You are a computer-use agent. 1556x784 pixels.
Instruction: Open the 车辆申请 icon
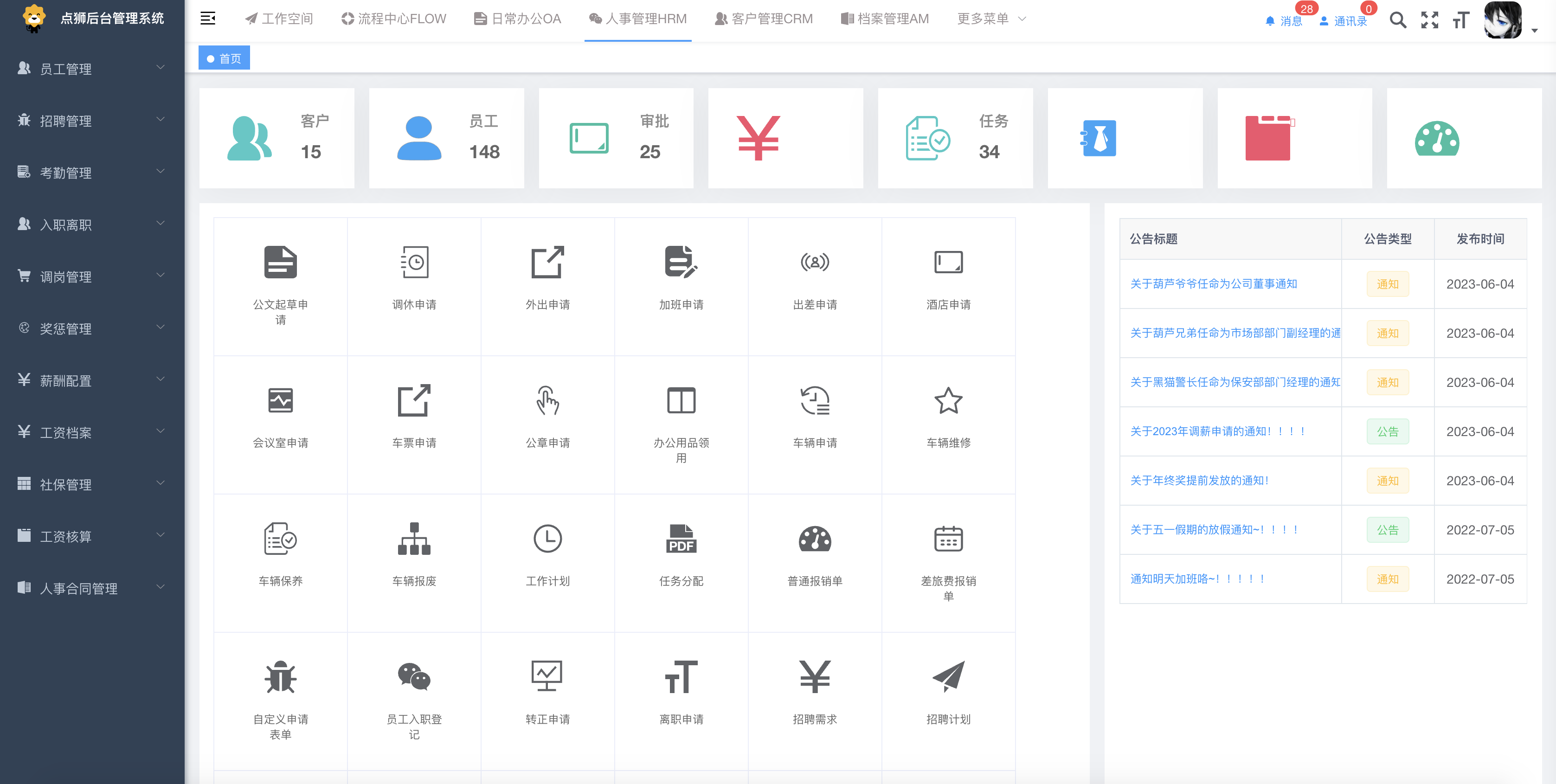point(815,400)
